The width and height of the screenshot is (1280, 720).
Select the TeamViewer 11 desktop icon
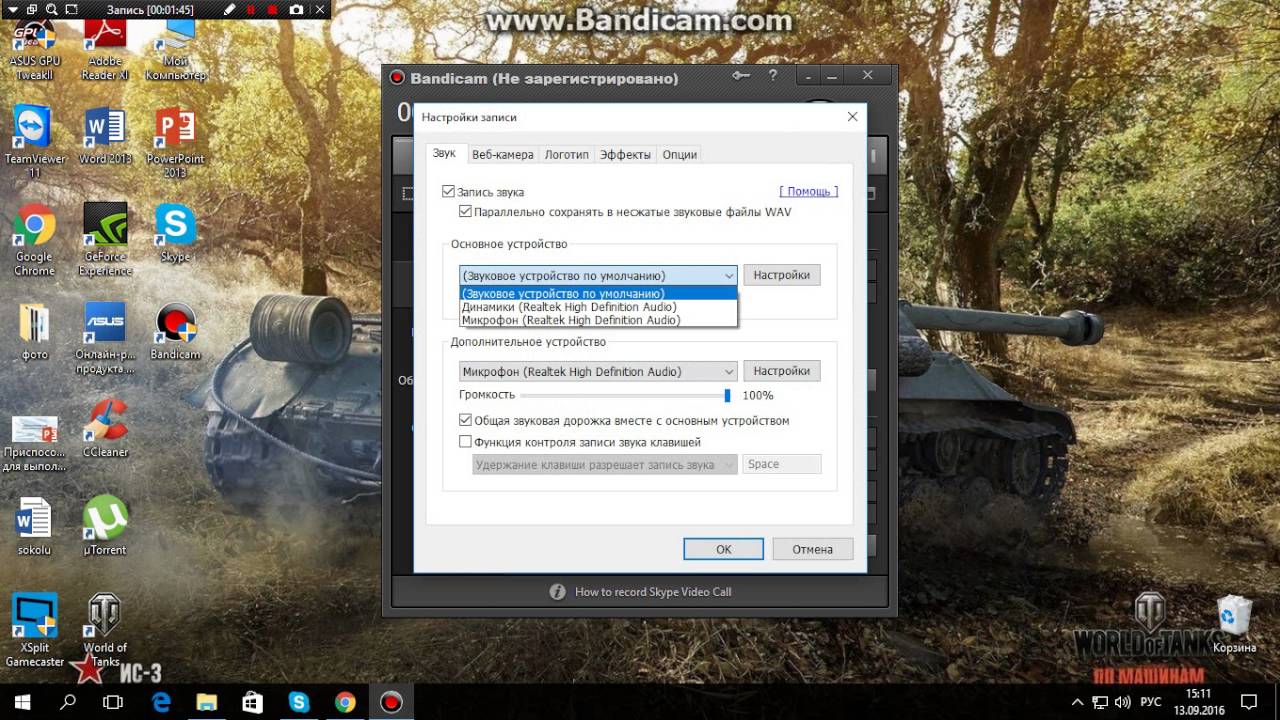coord(34,141)
